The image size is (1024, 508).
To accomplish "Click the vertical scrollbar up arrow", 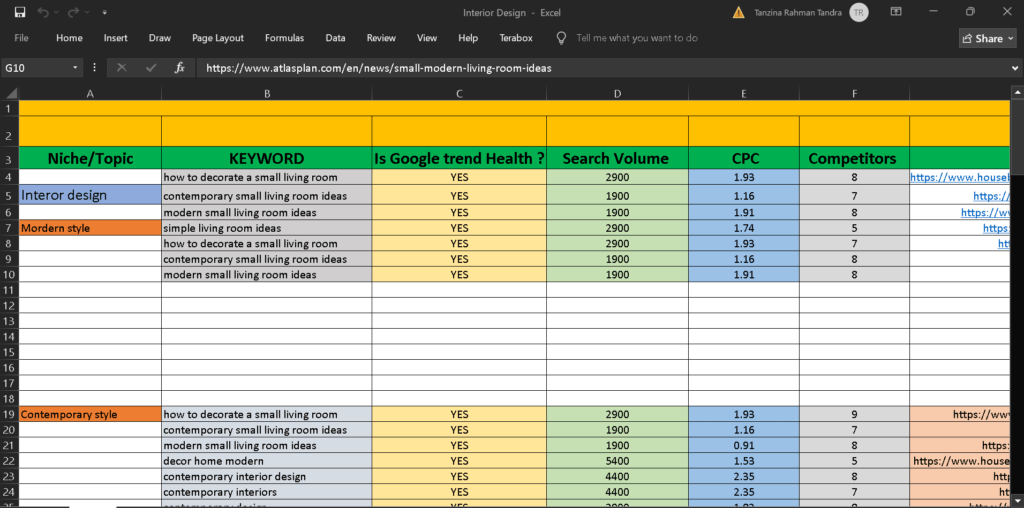I will click(1017, 92).
